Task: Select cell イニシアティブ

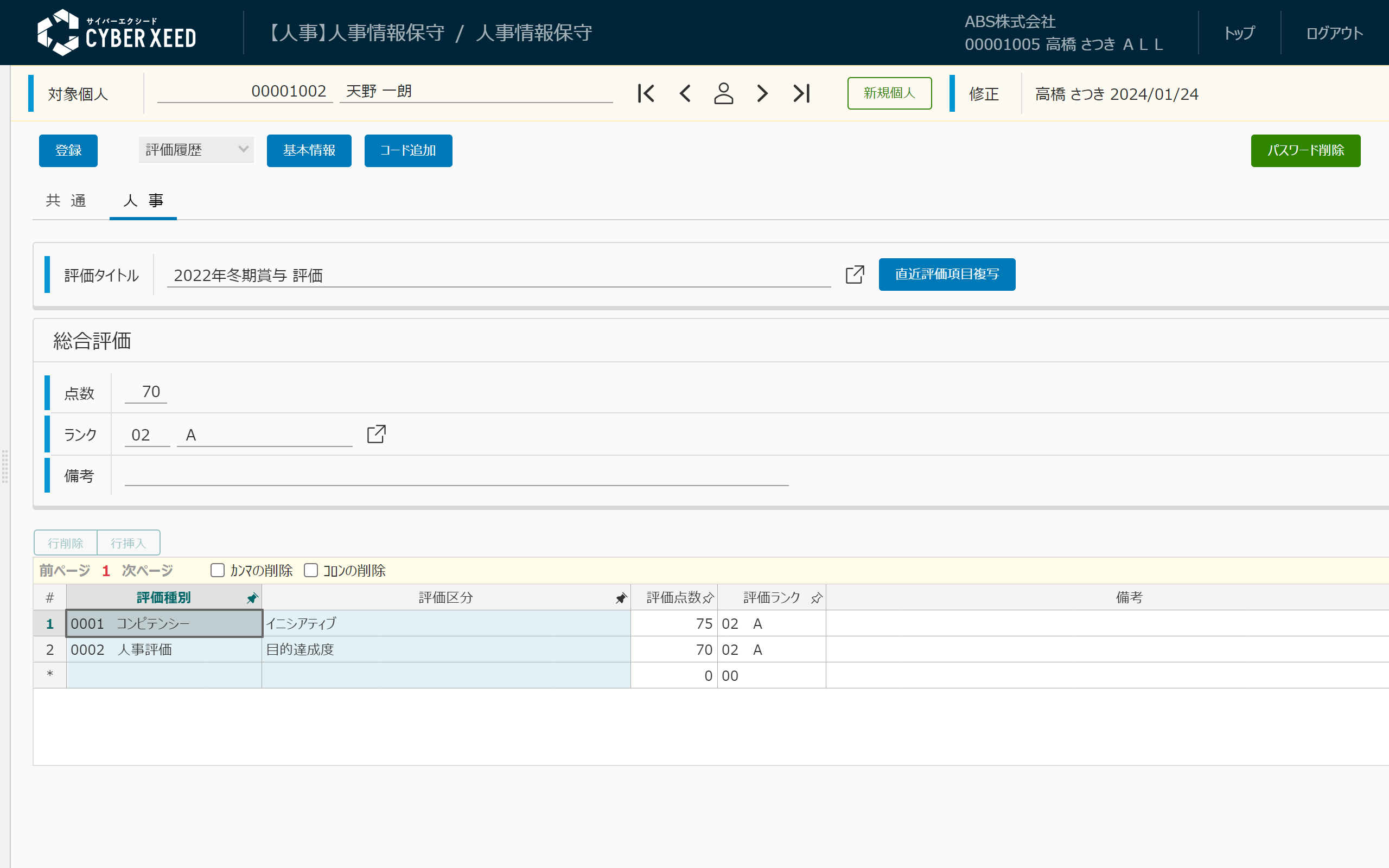Action: point(446,623)
